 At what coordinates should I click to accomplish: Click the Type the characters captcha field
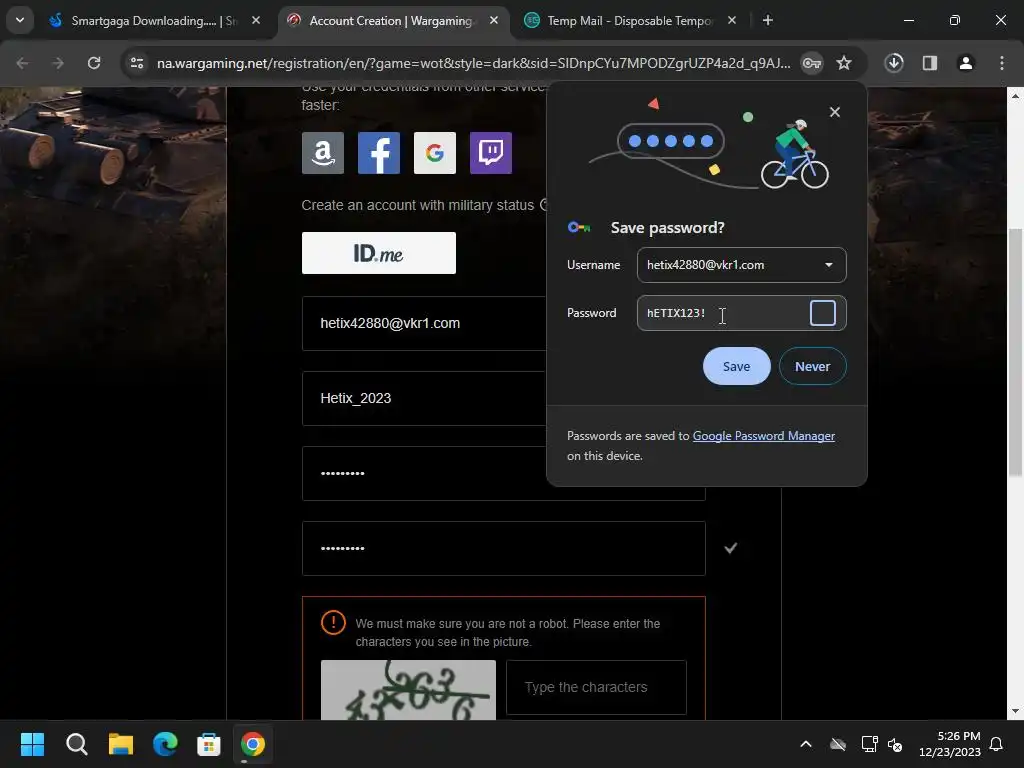click(x=596, y=687)
